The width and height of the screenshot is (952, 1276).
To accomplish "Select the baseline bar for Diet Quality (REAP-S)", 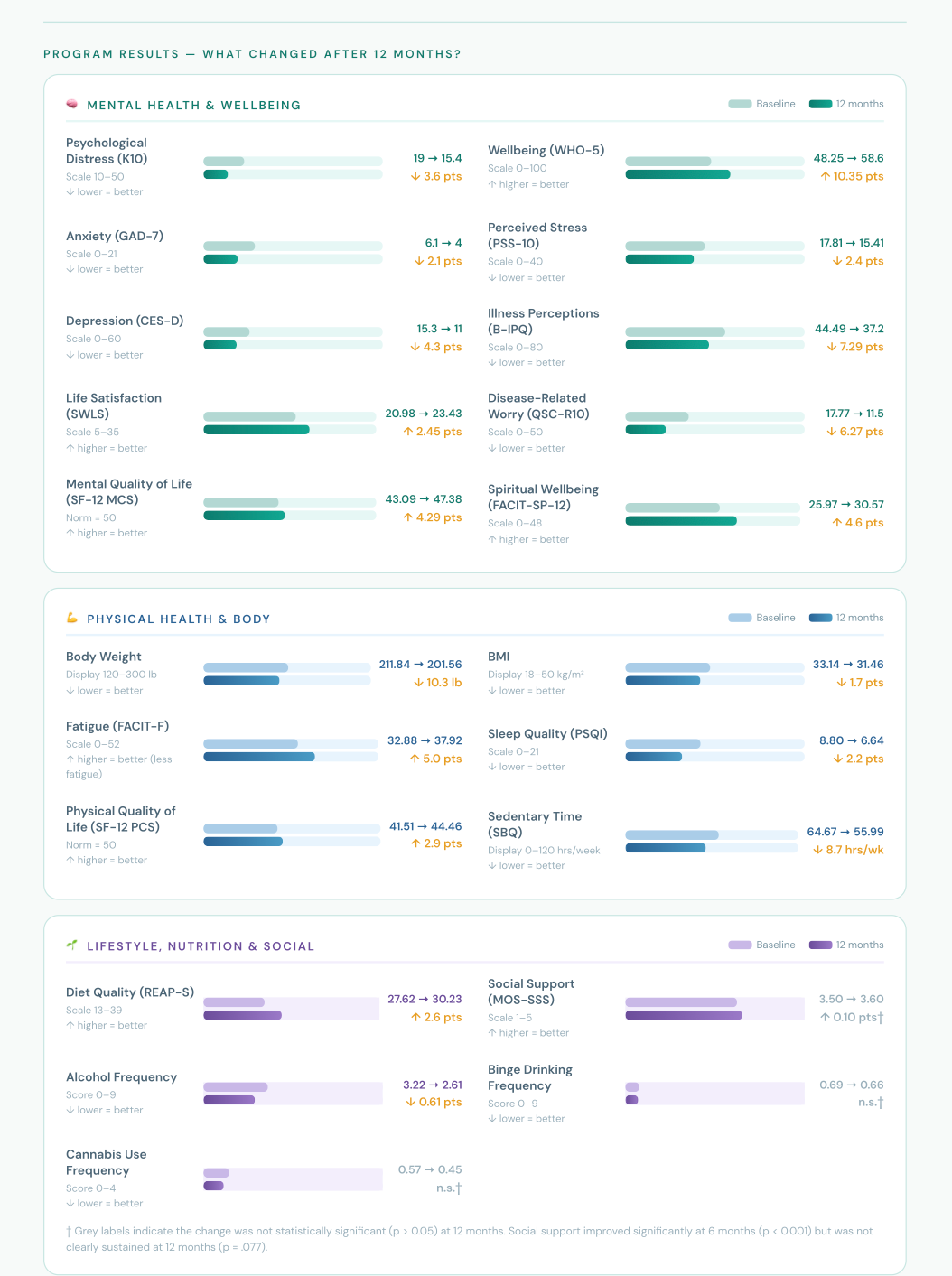I will point(234,1002).
